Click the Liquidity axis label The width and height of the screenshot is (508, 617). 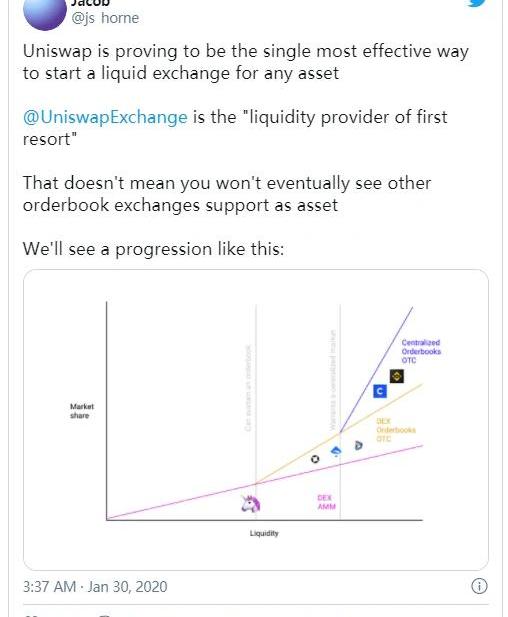pos(264,533)
